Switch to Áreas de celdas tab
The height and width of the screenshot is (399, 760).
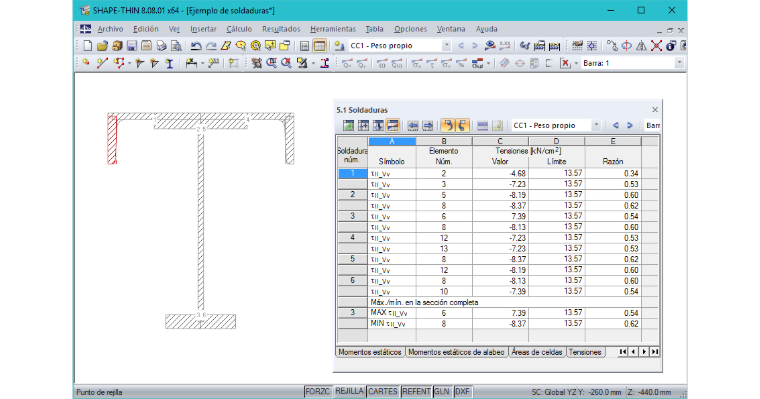[x=537, y=352]
